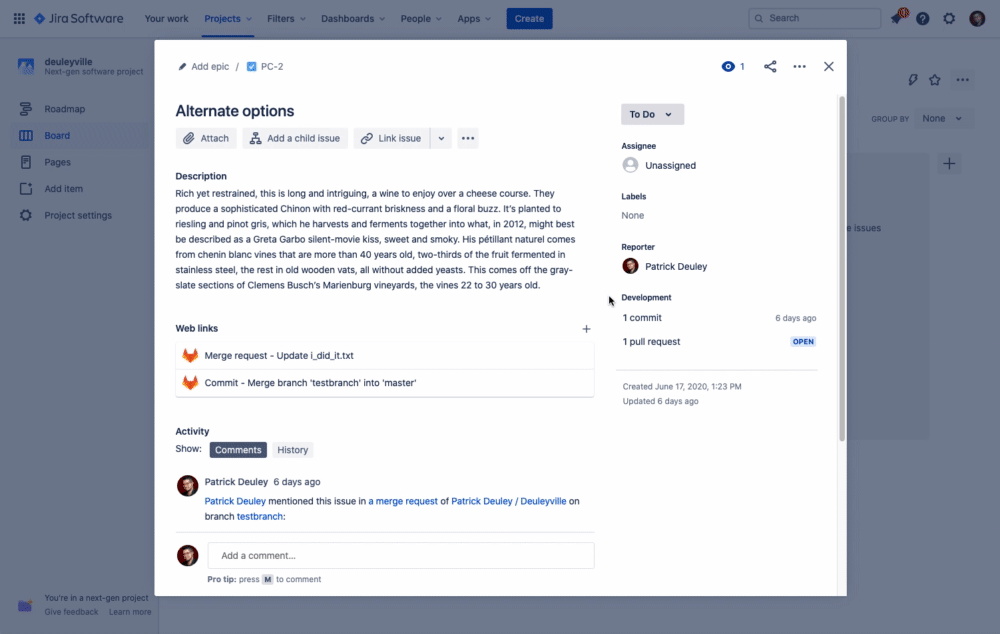Click the Labels None value
Viewport: 1000px width, 634px height.
point(633,216)
